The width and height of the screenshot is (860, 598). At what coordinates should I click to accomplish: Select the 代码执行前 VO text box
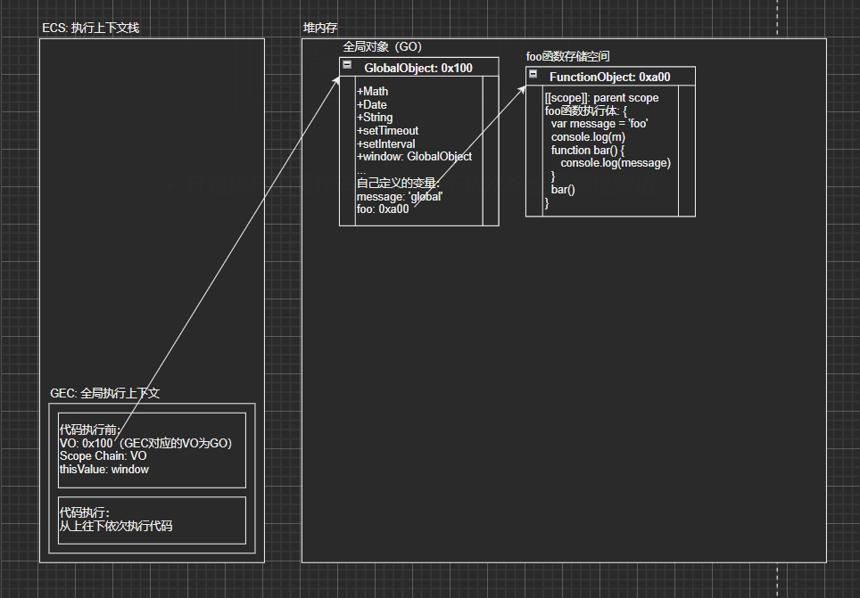tap(152, 450)
